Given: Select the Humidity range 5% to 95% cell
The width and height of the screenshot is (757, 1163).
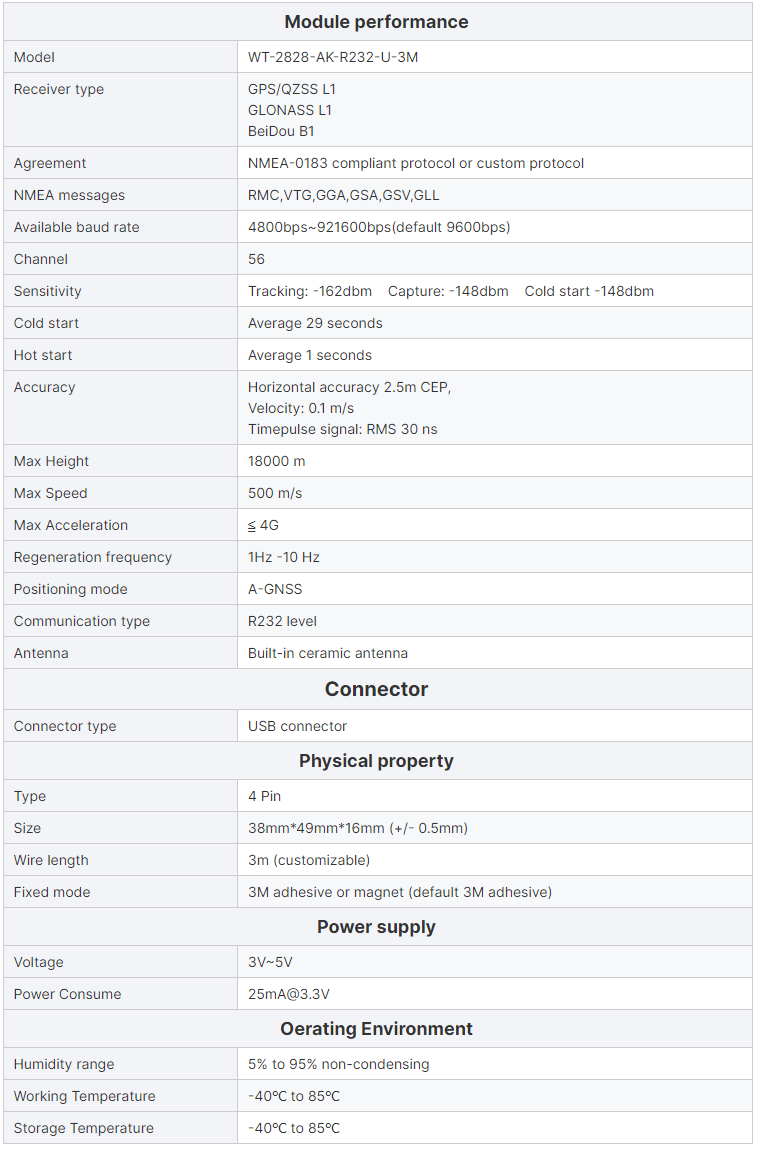Looking at the screenshot, I should pyautogui.click(x=338, y=1064).
